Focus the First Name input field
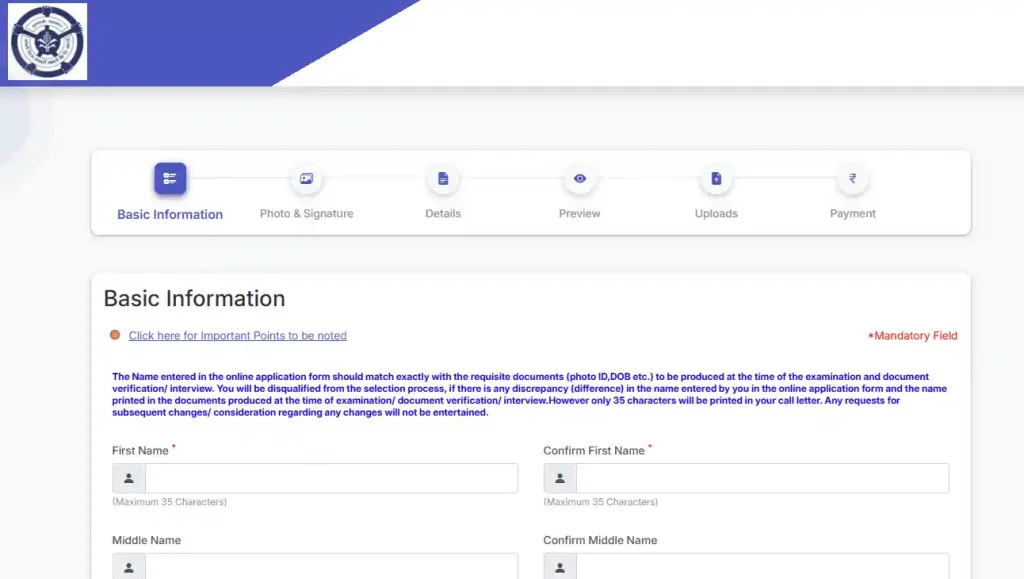The image size is (1024, 579). pyautogui.click(x=331, y=478)
